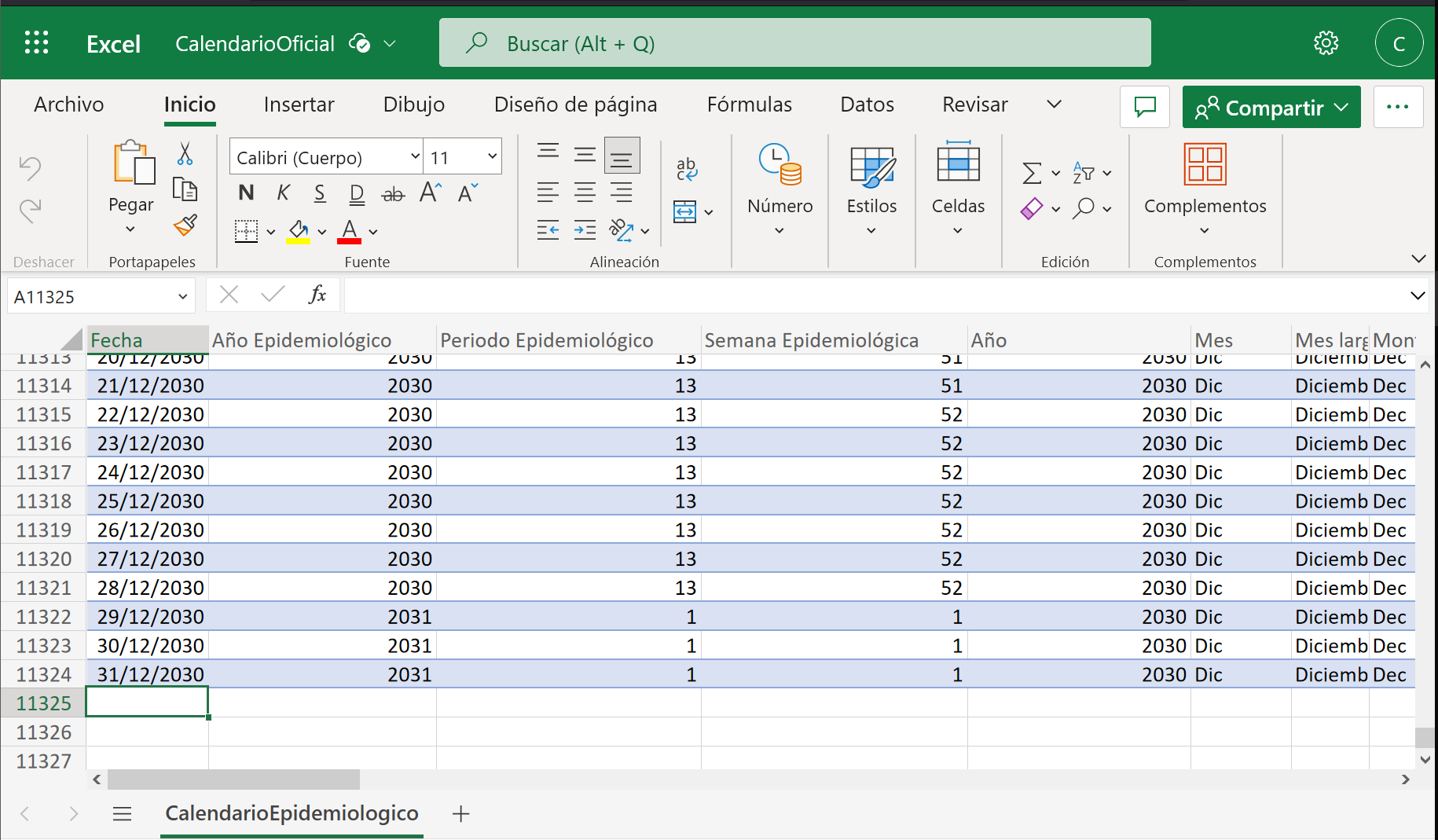Click the borders icon

click(246, 231)
